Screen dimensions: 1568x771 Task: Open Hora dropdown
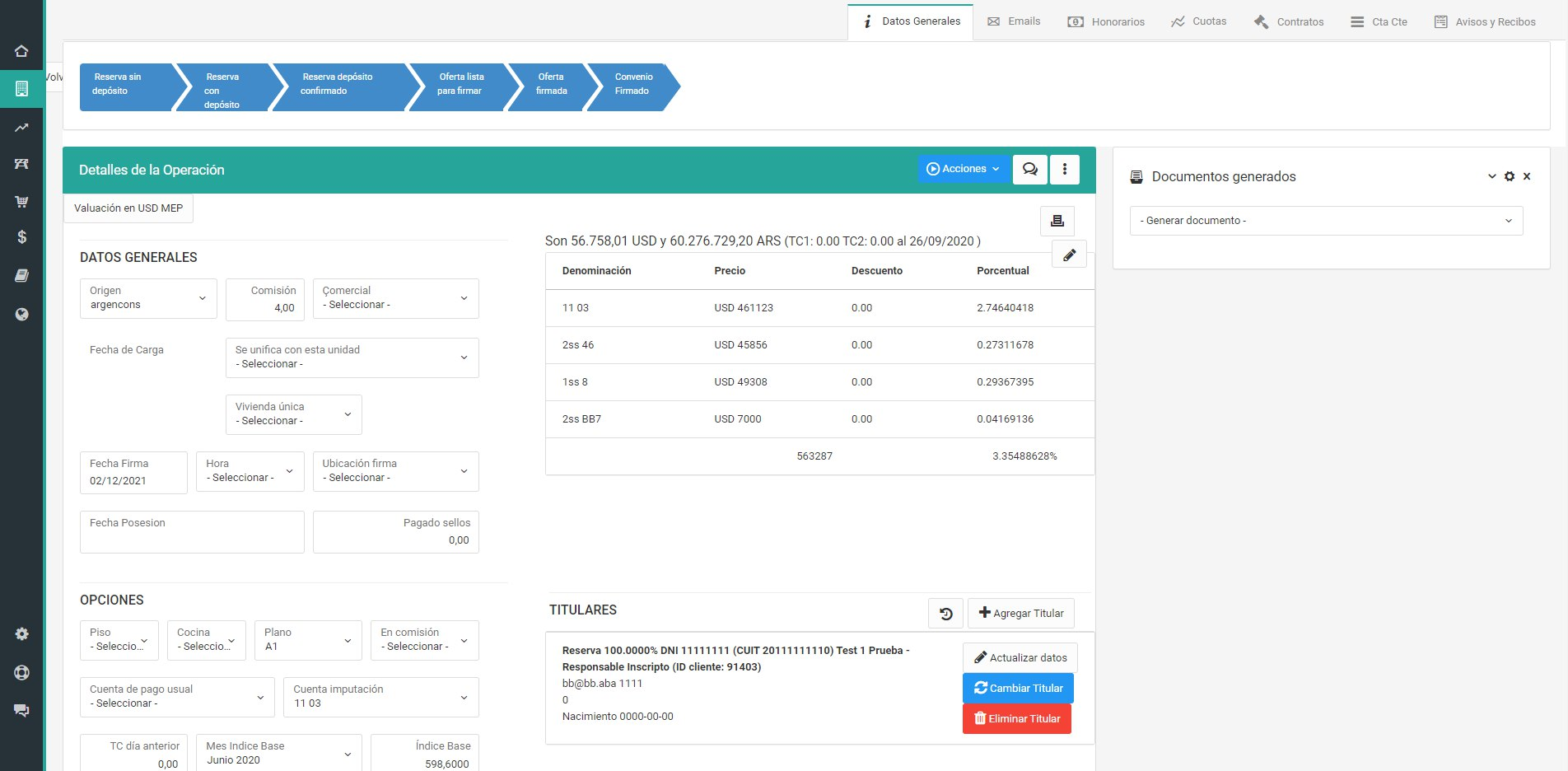pyautogui.click(x=250, y=471)
